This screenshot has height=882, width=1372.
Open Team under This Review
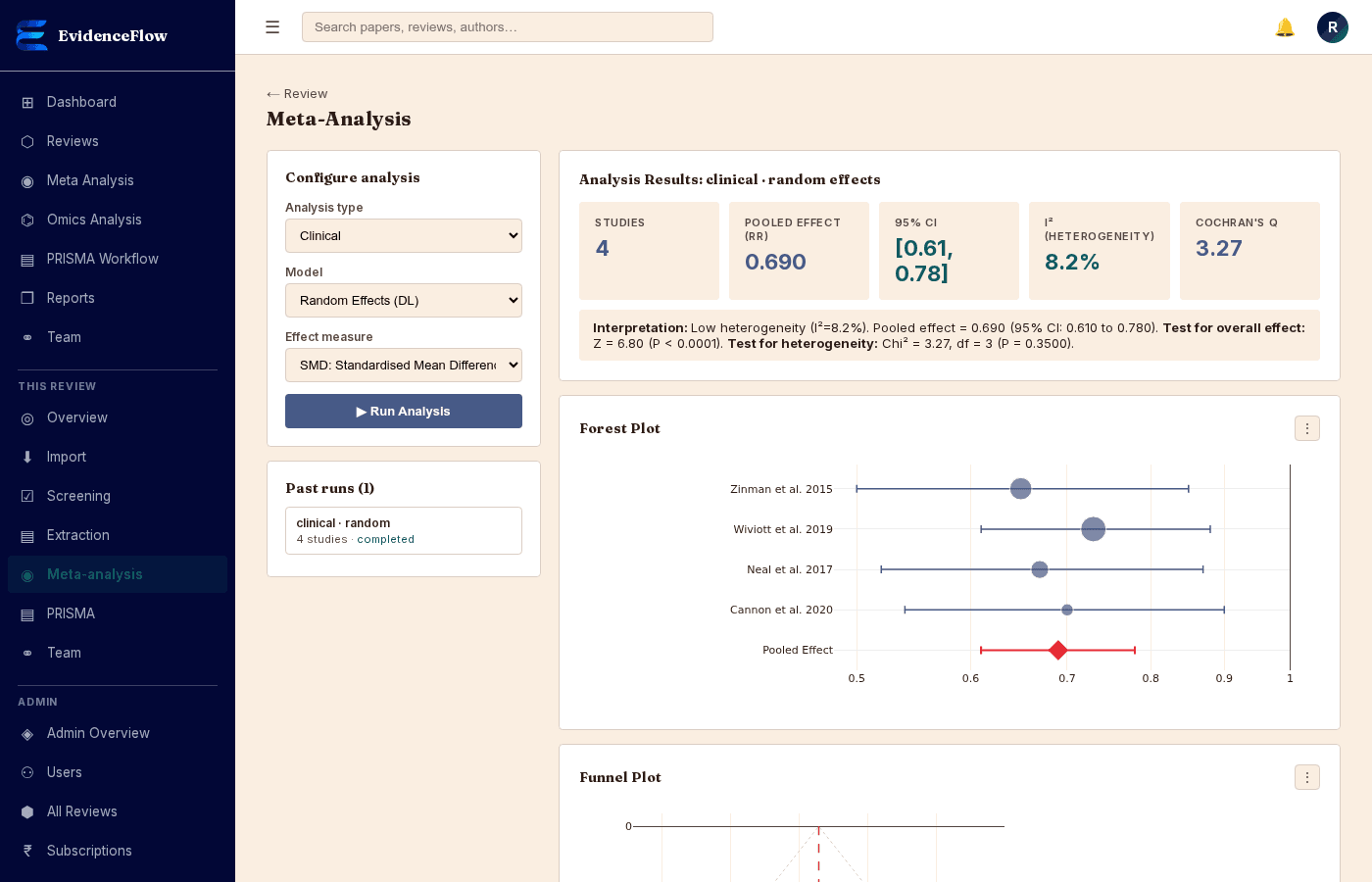tap(118, 653)
